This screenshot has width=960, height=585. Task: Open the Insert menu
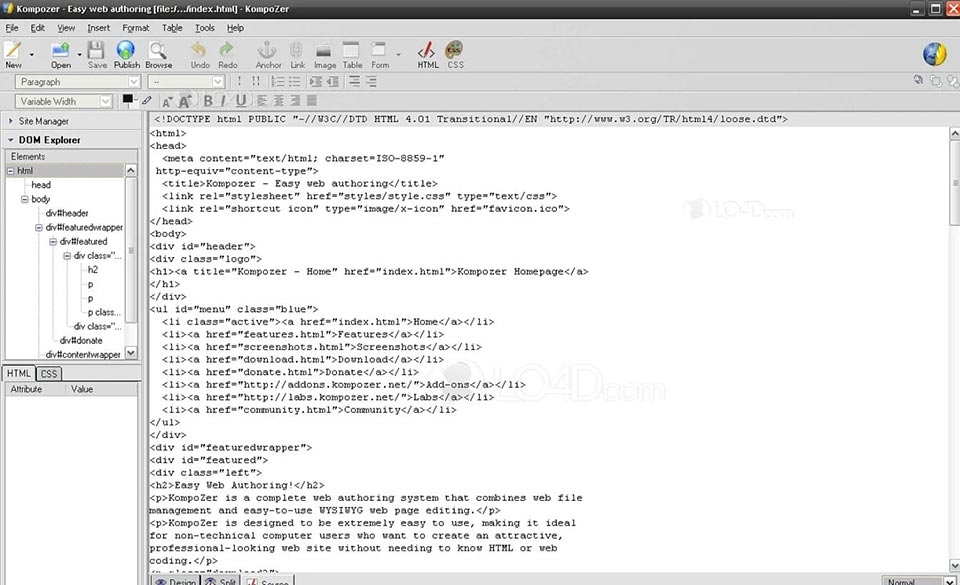coord(99,28)
